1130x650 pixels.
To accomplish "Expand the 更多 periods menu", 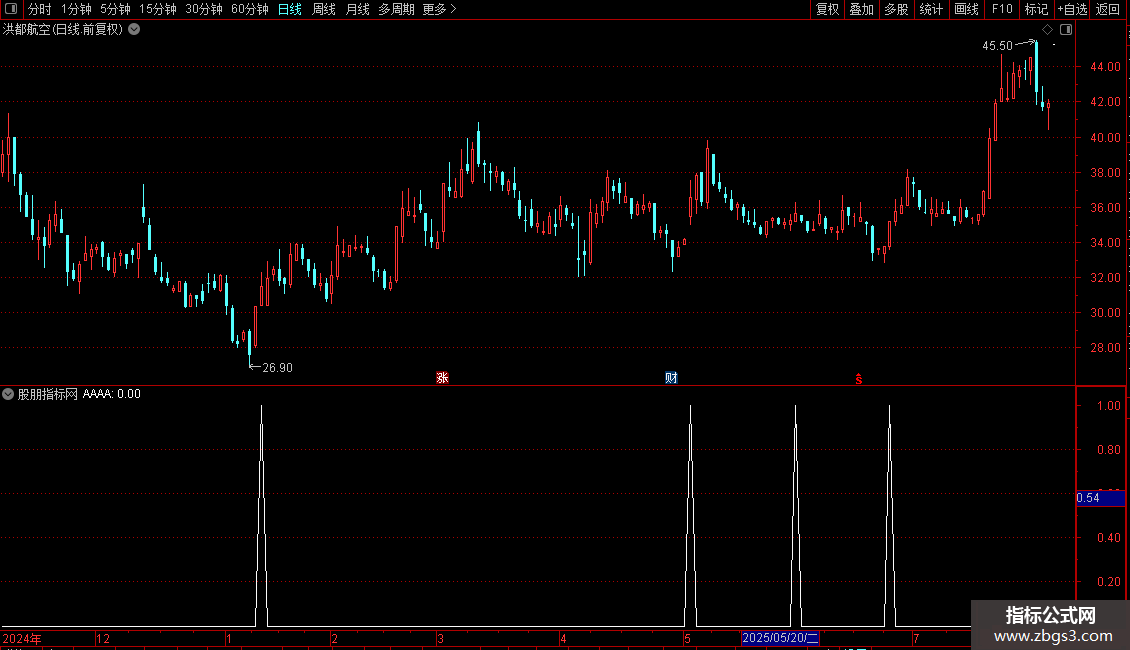I will click(x=439, y=9).
